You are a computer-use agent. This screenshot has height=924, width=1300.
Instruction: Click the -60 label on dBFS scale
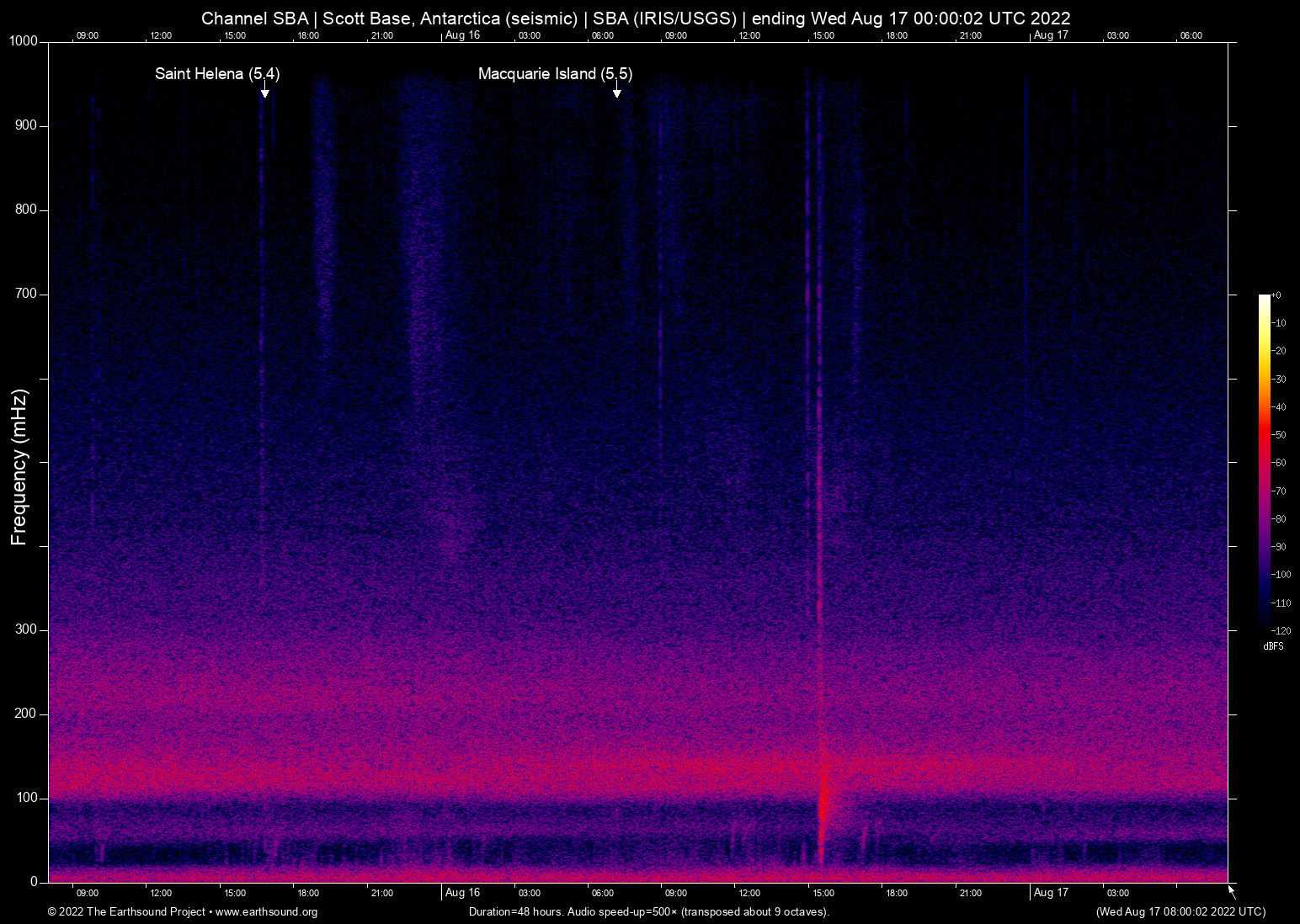pos(1280,463)
